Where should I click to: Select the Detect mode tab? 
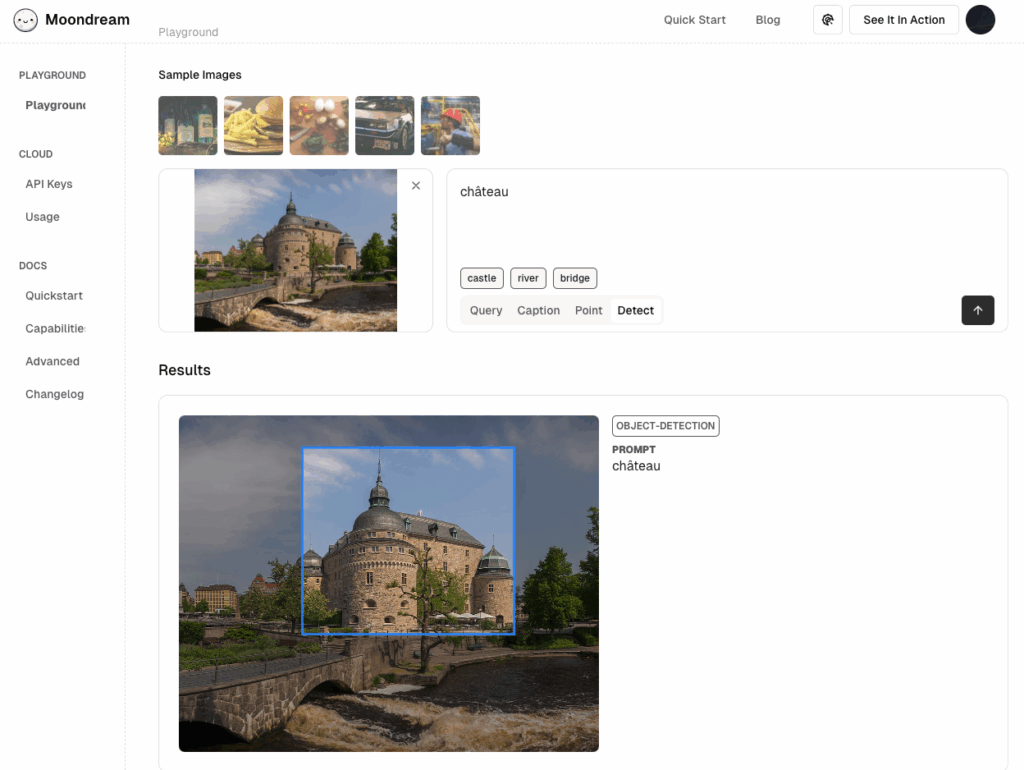(635, 311)
